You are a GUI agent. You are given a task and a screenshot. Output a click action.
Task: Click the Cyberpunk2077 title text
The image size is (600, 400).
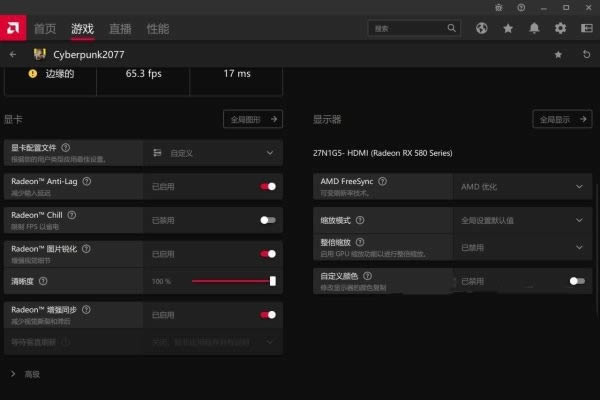click(x=89, y=55)
